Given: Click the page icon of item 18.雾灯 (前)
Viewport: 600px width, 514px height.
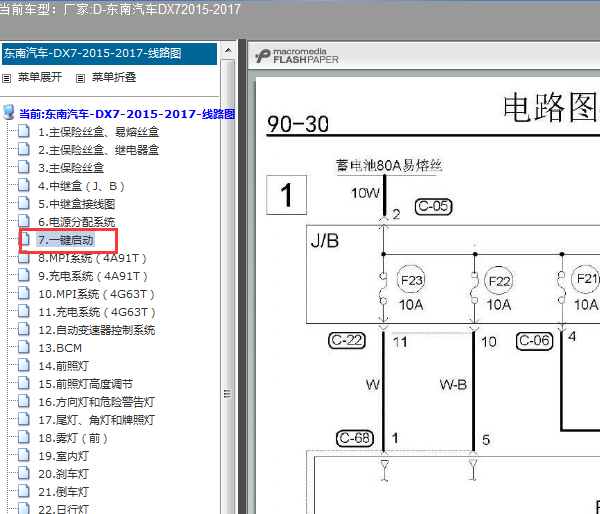Looking at the screenshot, I should [x=24, y=437].
